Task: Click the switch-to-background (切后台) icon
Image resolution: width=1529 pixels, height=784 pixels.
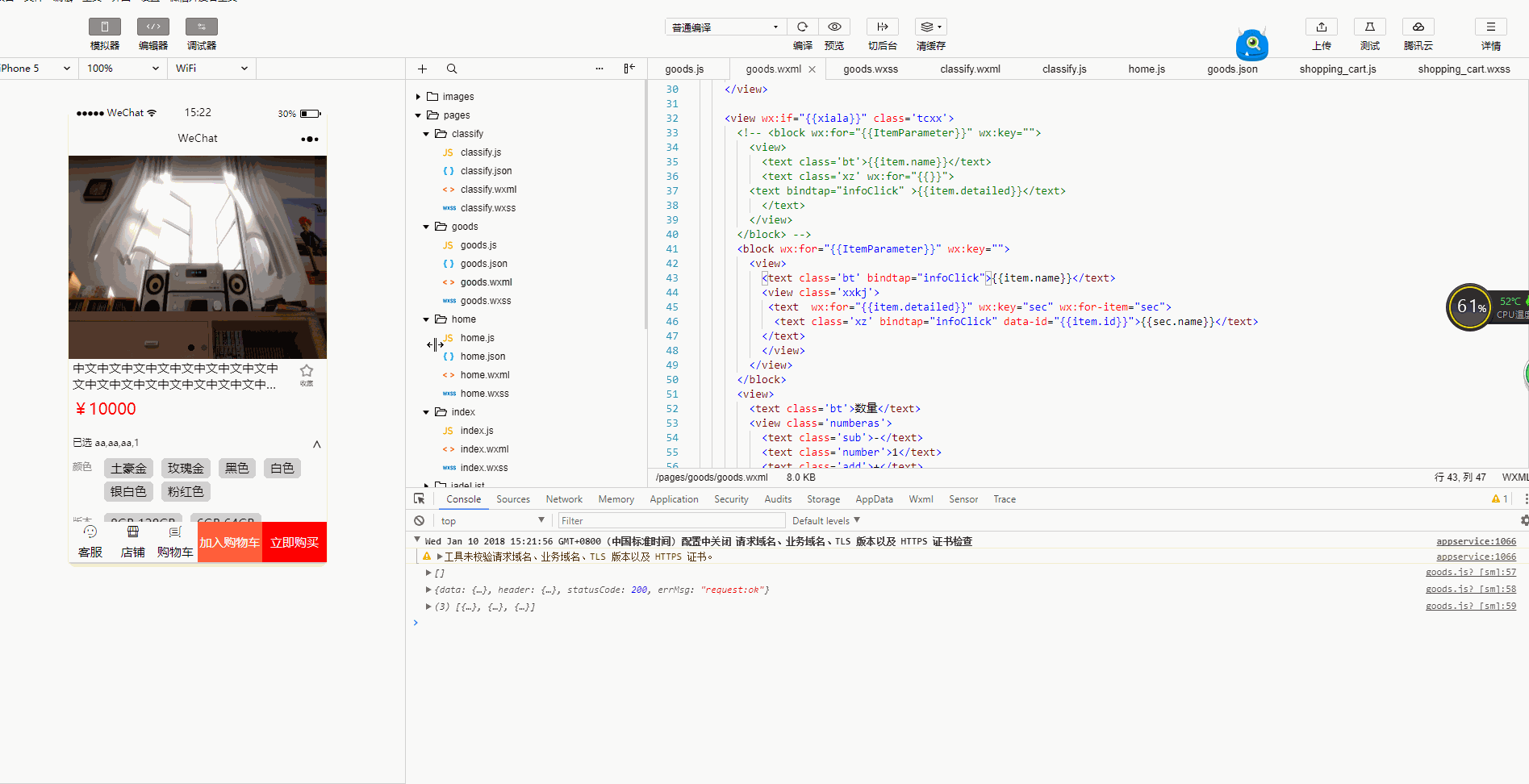Action: tap(883, 27)
